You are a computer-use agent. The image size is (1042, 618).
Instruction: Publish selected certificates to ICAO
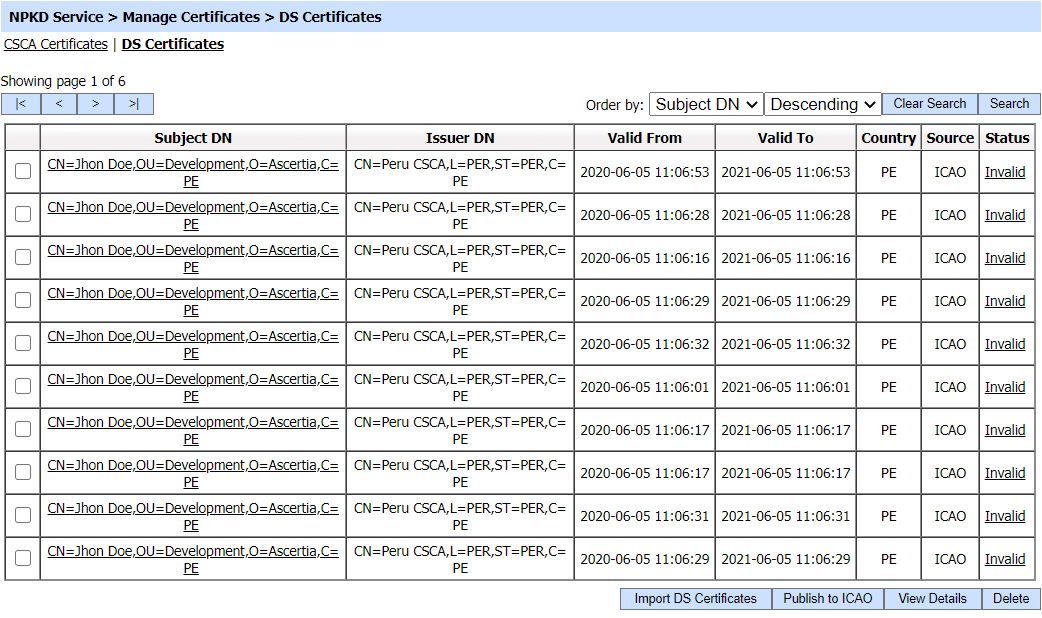point(827,598)
